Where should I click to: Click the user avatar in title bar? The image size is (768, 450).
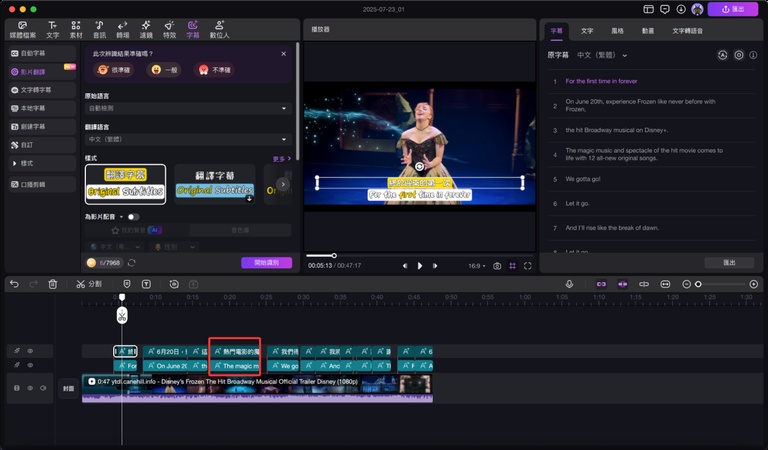click(697, 9)
